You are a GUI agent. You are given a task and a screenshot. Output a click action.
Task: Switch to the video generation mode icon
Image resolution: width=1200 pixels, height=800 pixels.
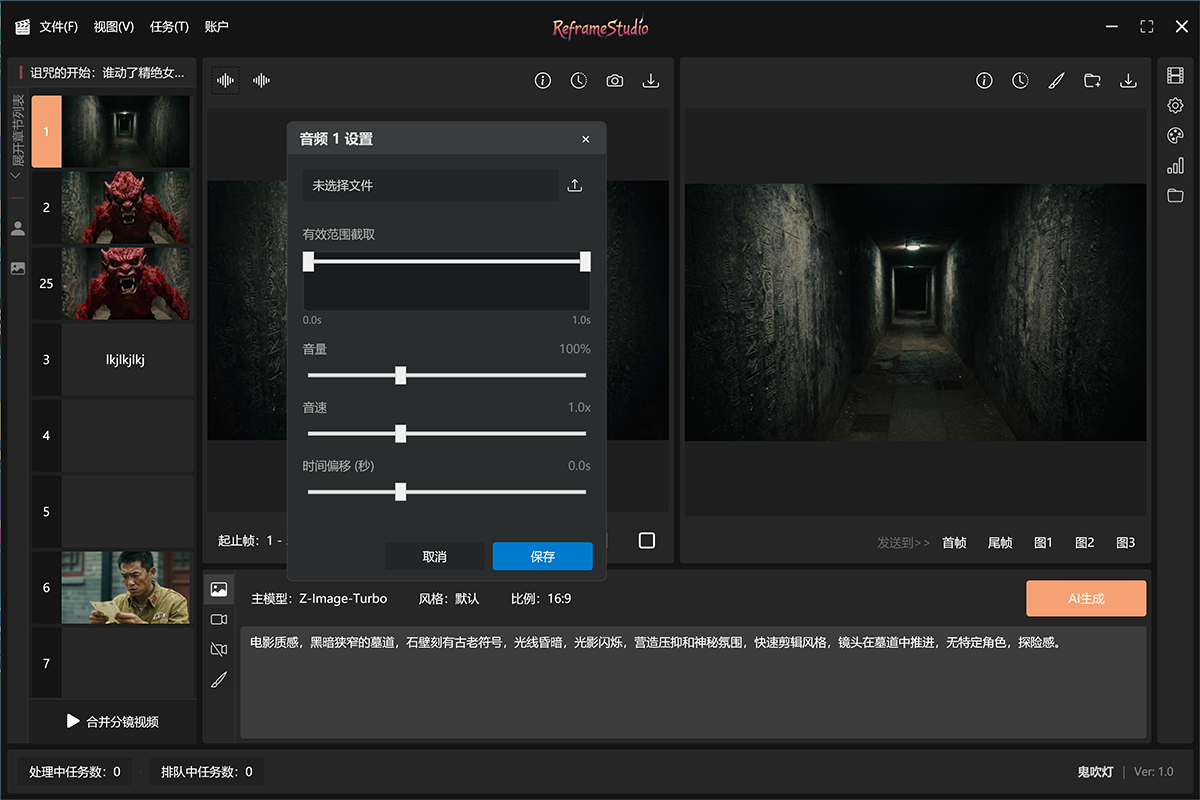(x=219, y=620)
